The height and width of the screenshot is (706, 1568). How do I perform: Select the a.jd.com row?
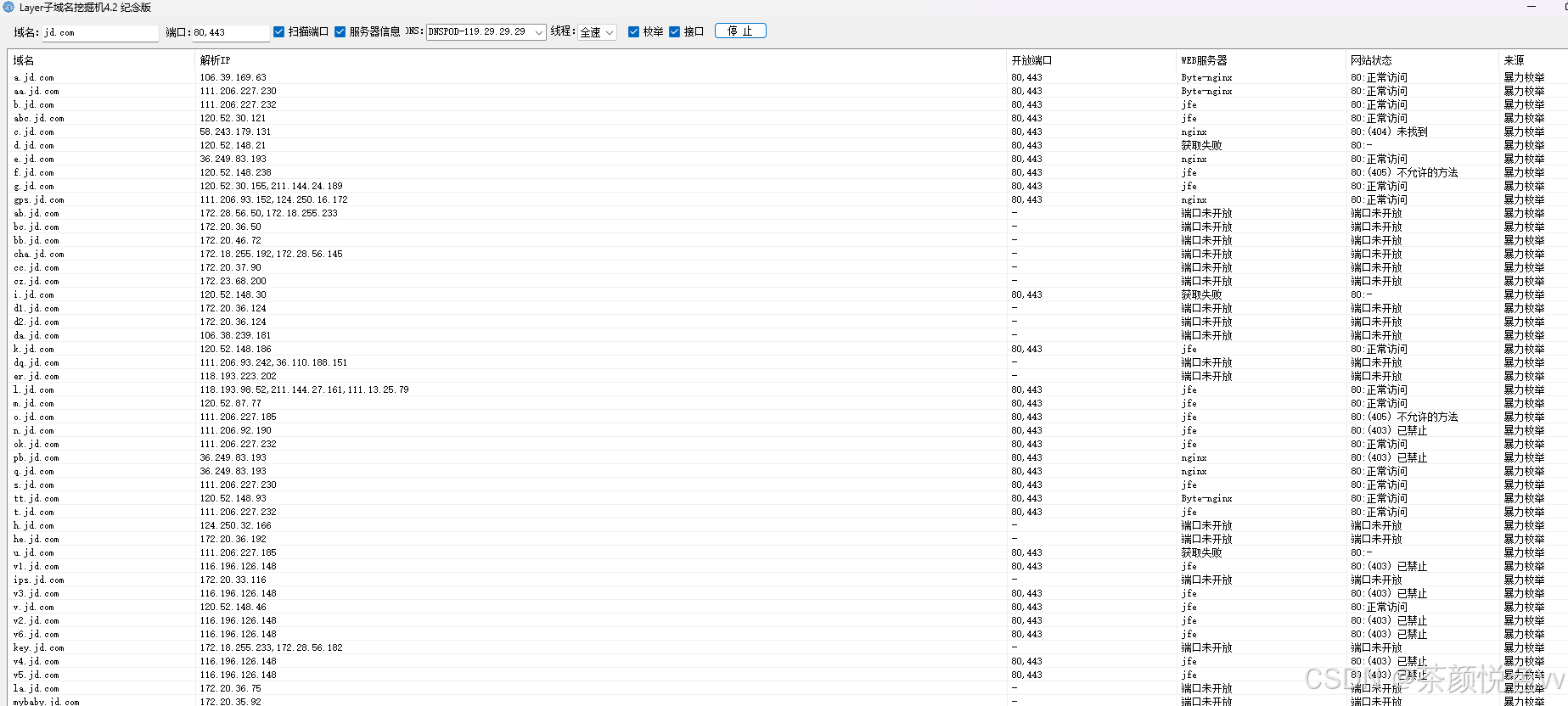[788, 77]
